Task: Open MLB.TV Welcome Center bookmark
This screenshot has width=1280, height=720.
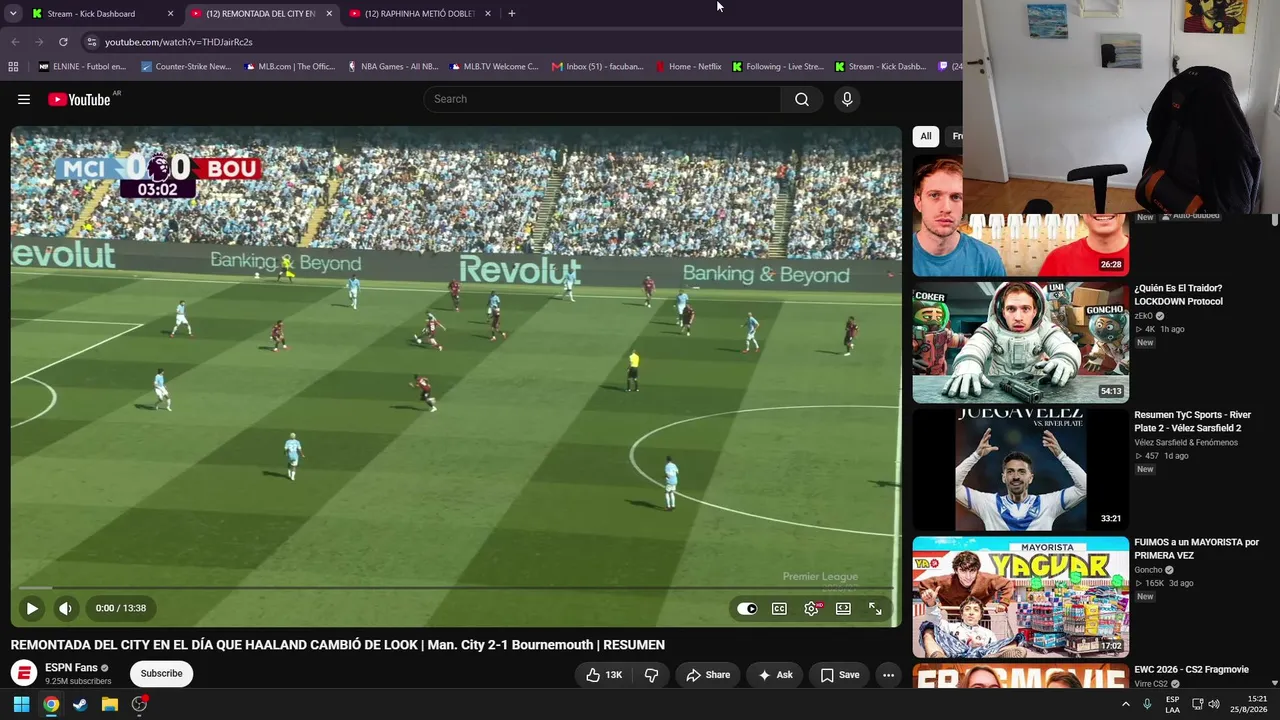Action: click(x=494, y=67)
